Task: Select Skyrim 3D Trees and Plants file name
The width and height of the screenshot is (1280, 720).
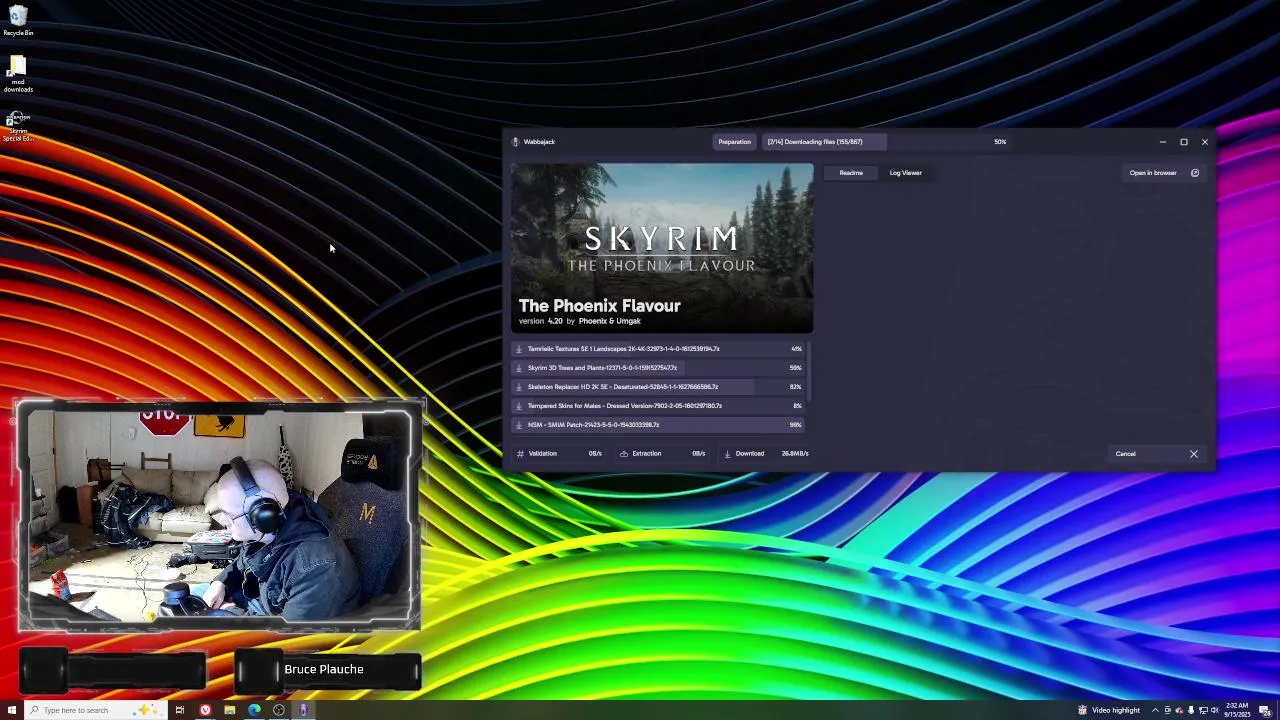Action: [602, 368]
